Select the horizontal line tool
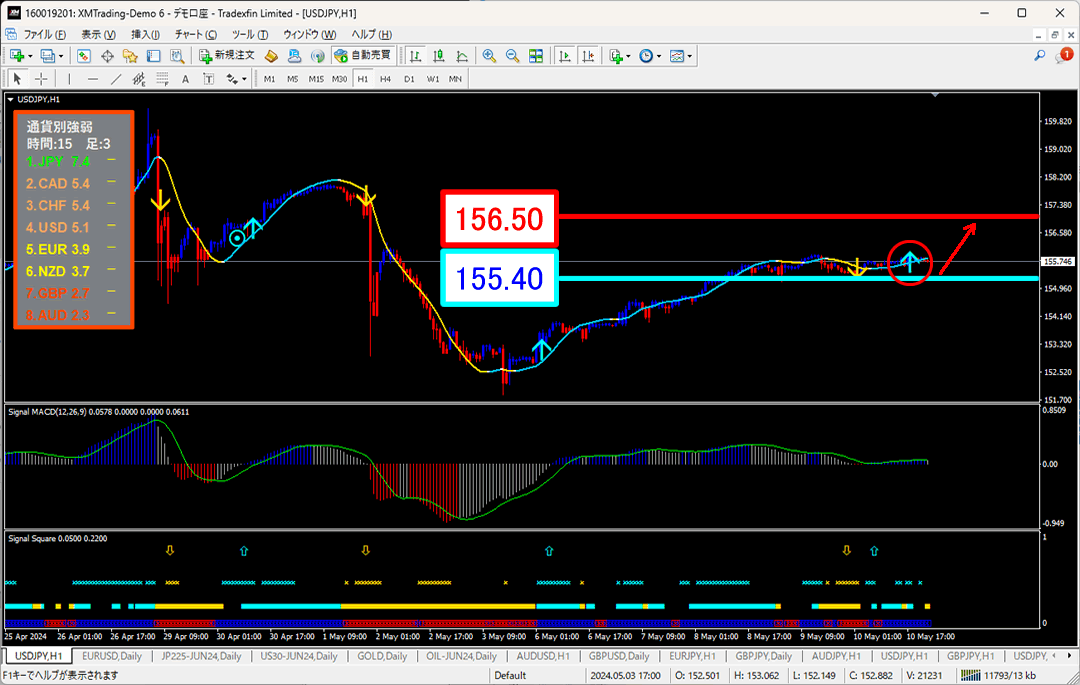 pyautogui.click(x=92, y=79)
